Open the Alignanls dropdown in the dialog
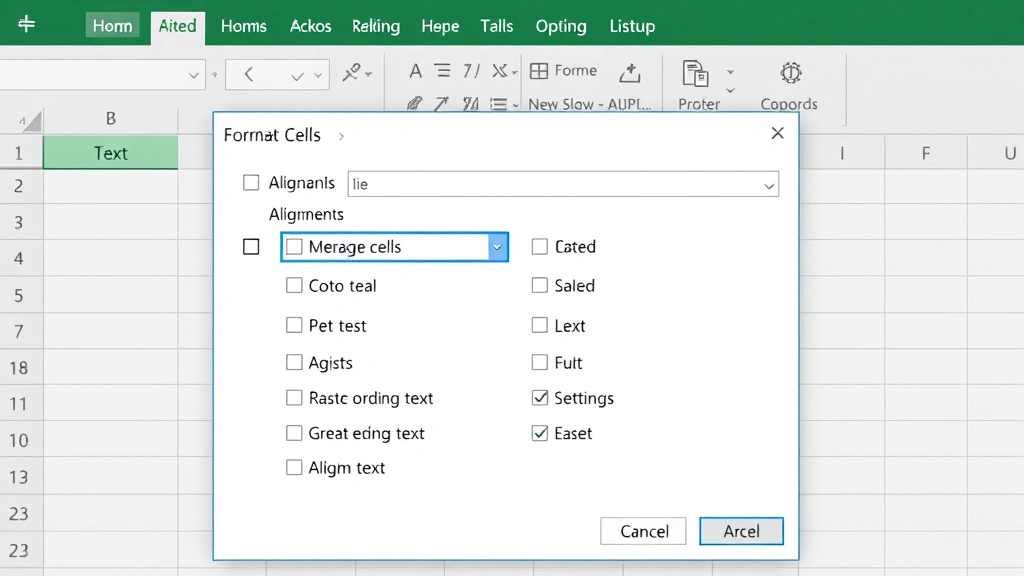The height and width of the screenshot is (576, 1024). coord(768,184)
